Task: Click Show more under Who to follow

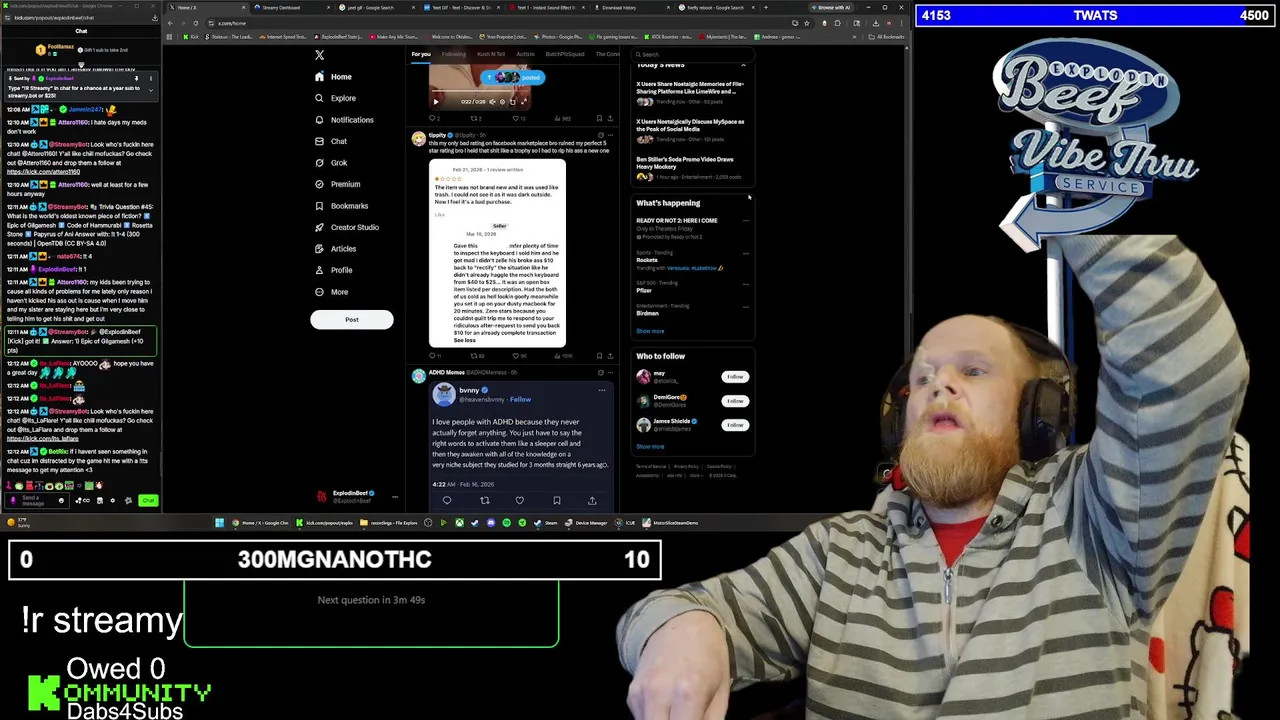Action: [650, 447]
